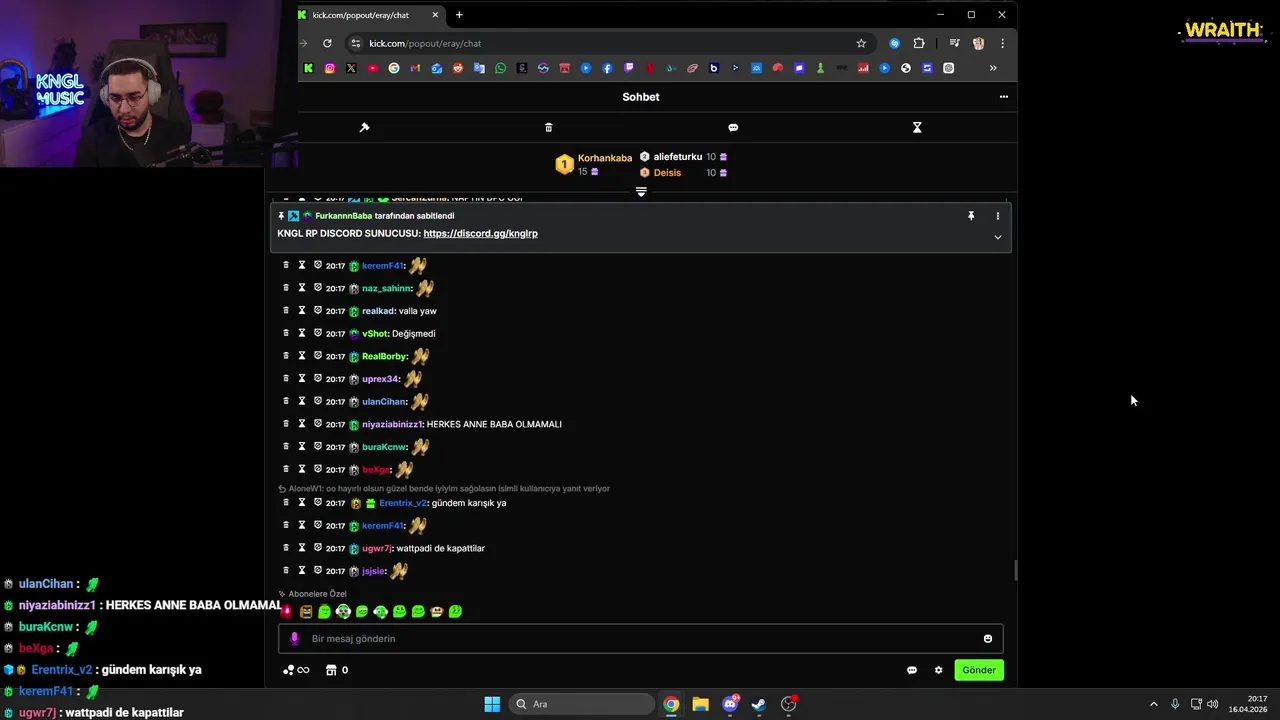1280x720 pixels.
Task: Click the purple microphone icon in message box
Action: (294, 638)
